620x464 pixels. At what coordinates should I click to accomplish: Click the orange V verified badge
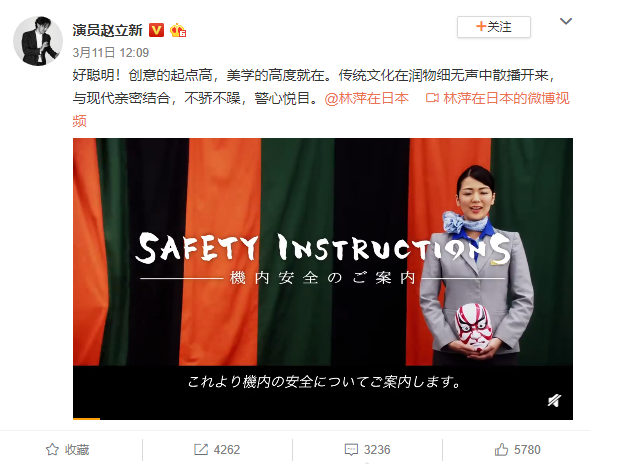156,30
